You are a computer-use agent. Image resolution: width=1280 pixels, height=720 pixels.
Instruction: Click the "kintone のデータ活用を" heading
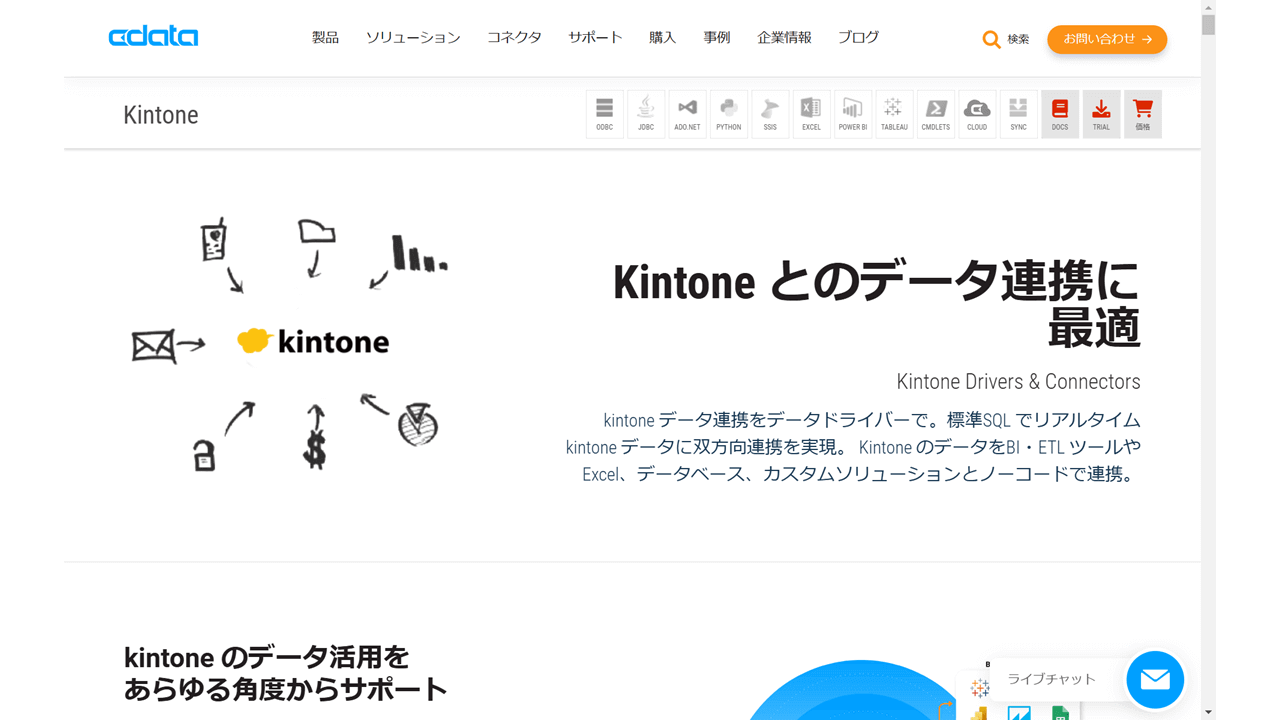click(x=267, y=657)
